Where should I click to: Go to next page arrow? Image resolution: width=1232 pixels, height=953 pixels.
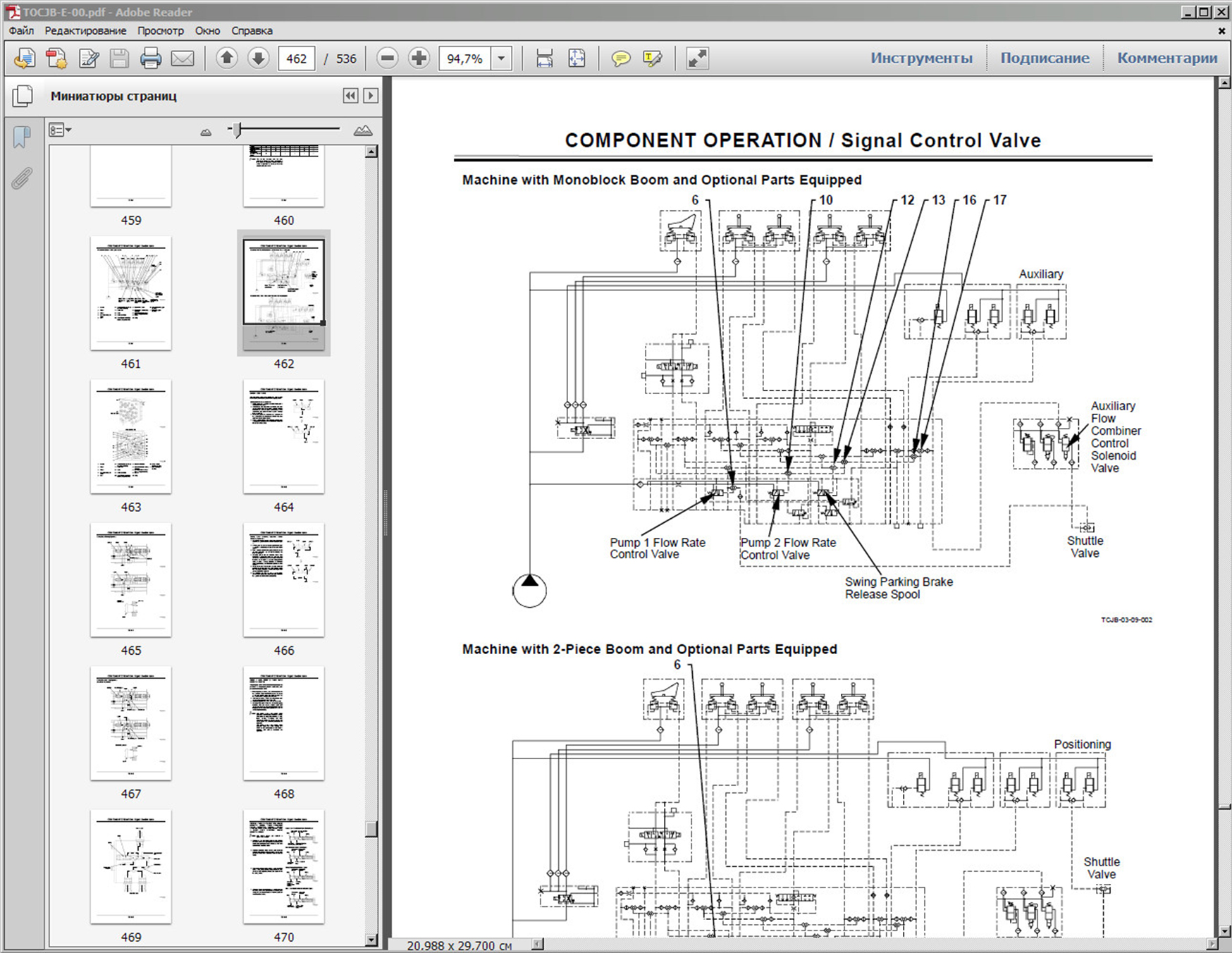click(258, 59)
